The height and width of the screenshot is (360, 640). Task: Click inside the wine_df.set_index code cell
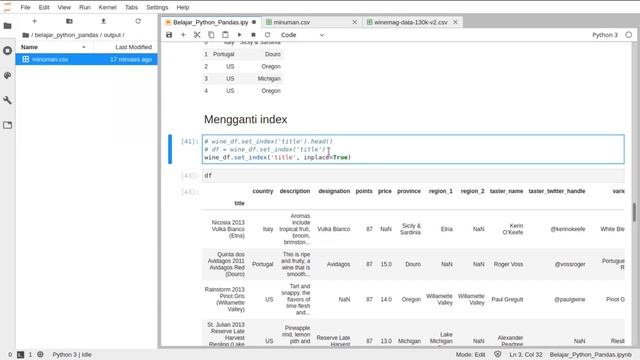coord(413,149)
